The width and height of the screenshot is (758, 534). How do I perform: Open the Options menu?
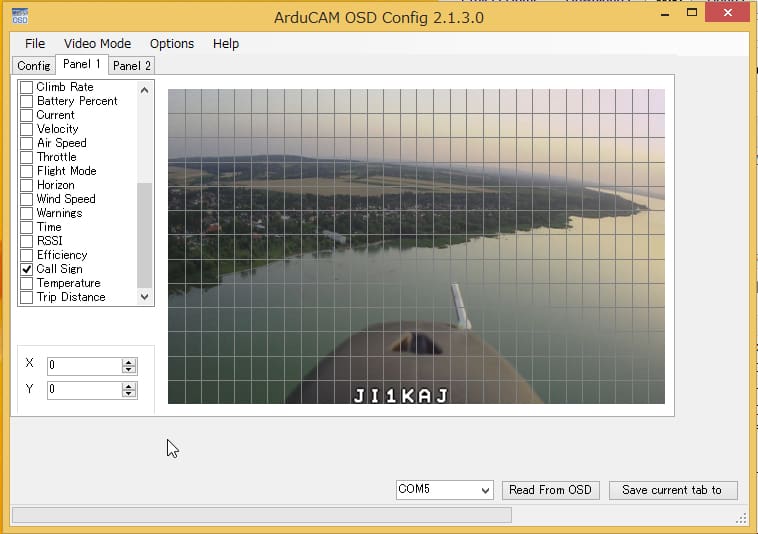(172, 44)
